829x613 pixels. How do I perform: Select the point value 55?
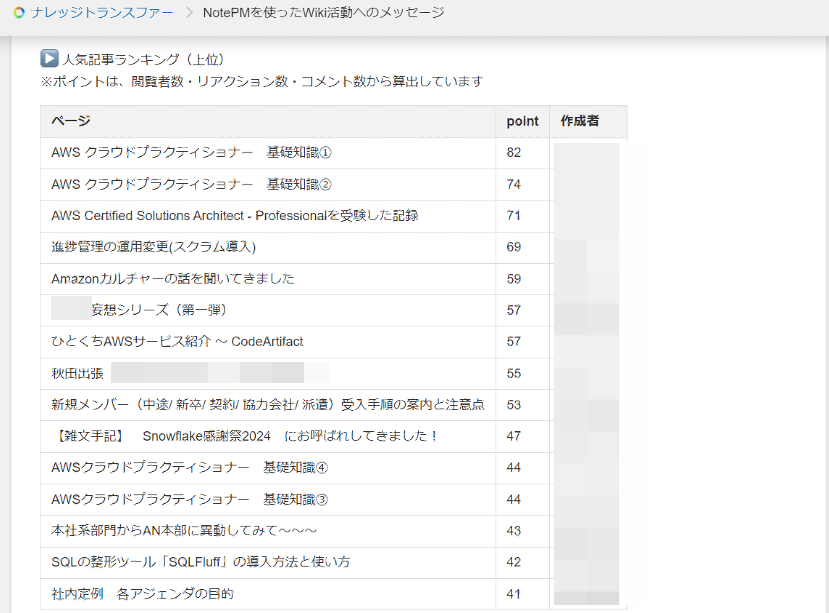point(514,373)
